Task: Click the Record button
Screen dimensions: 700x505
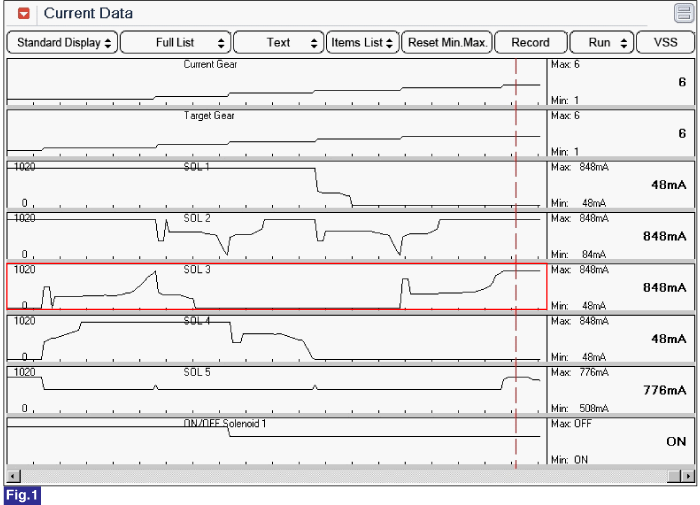Action: pyautogui.click(x=530, y=42)
